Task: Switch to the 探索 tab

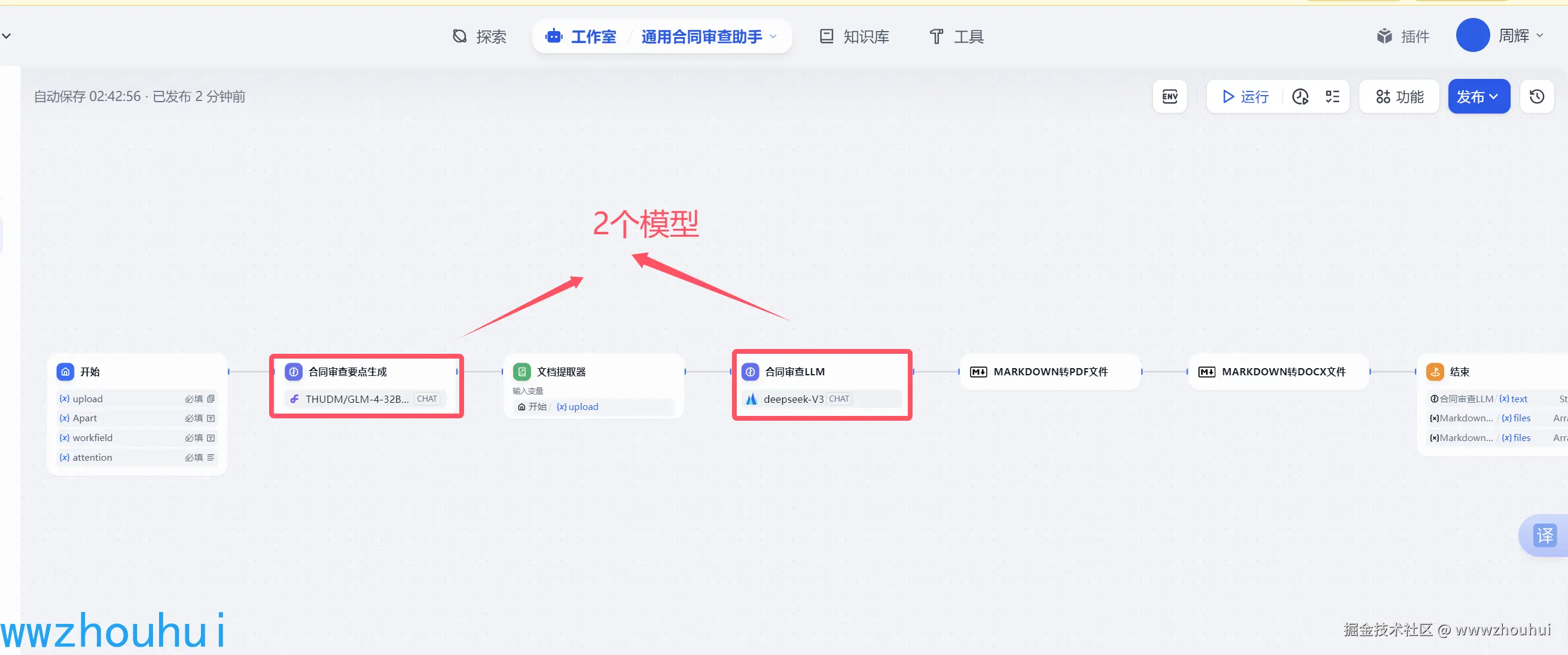Action: [480, 36]
